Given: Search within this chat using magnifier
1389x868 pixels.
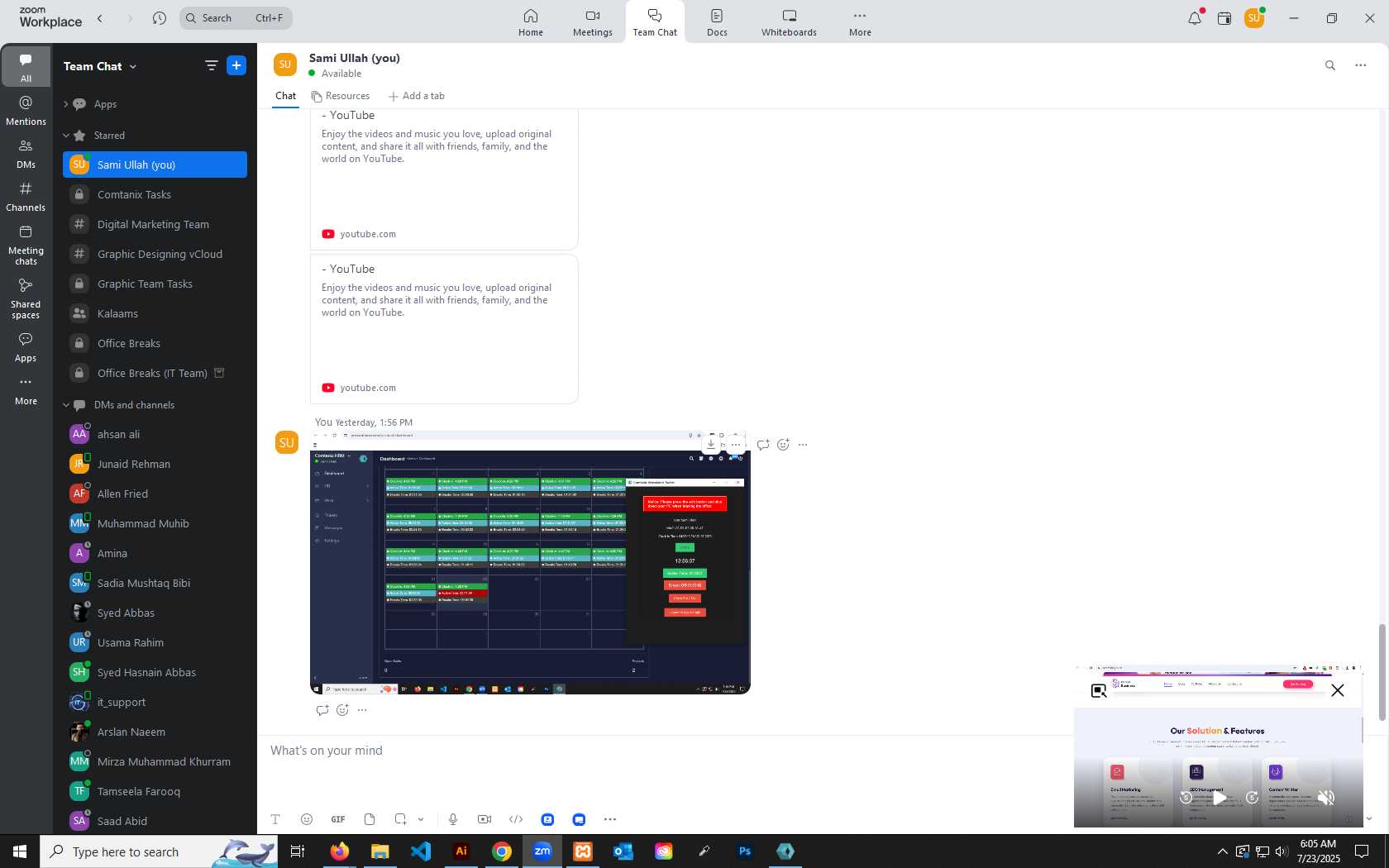Looking at the screenshot, I should [1330, 65].
